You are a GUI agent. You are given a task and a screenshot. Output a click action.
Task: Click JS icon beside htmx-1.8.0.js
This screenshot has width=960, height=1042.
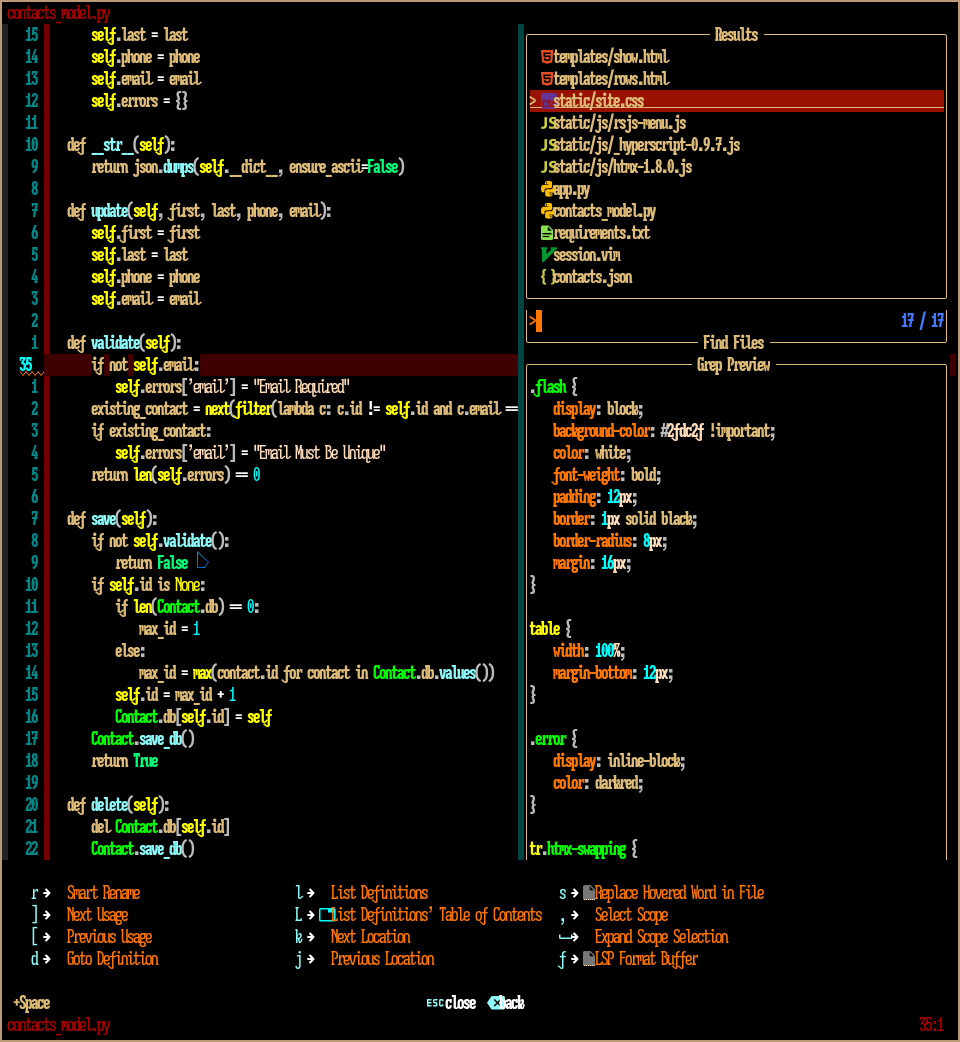547,167
